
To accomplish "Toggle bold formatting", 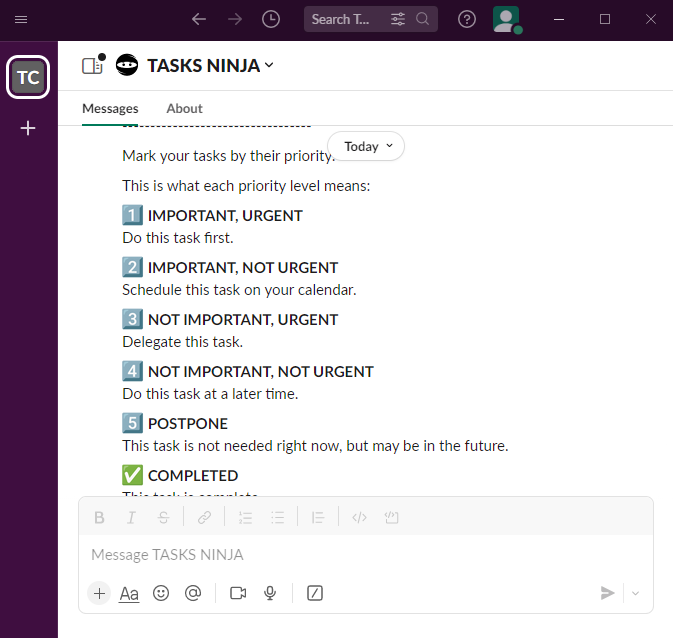I will coord(99,517).
